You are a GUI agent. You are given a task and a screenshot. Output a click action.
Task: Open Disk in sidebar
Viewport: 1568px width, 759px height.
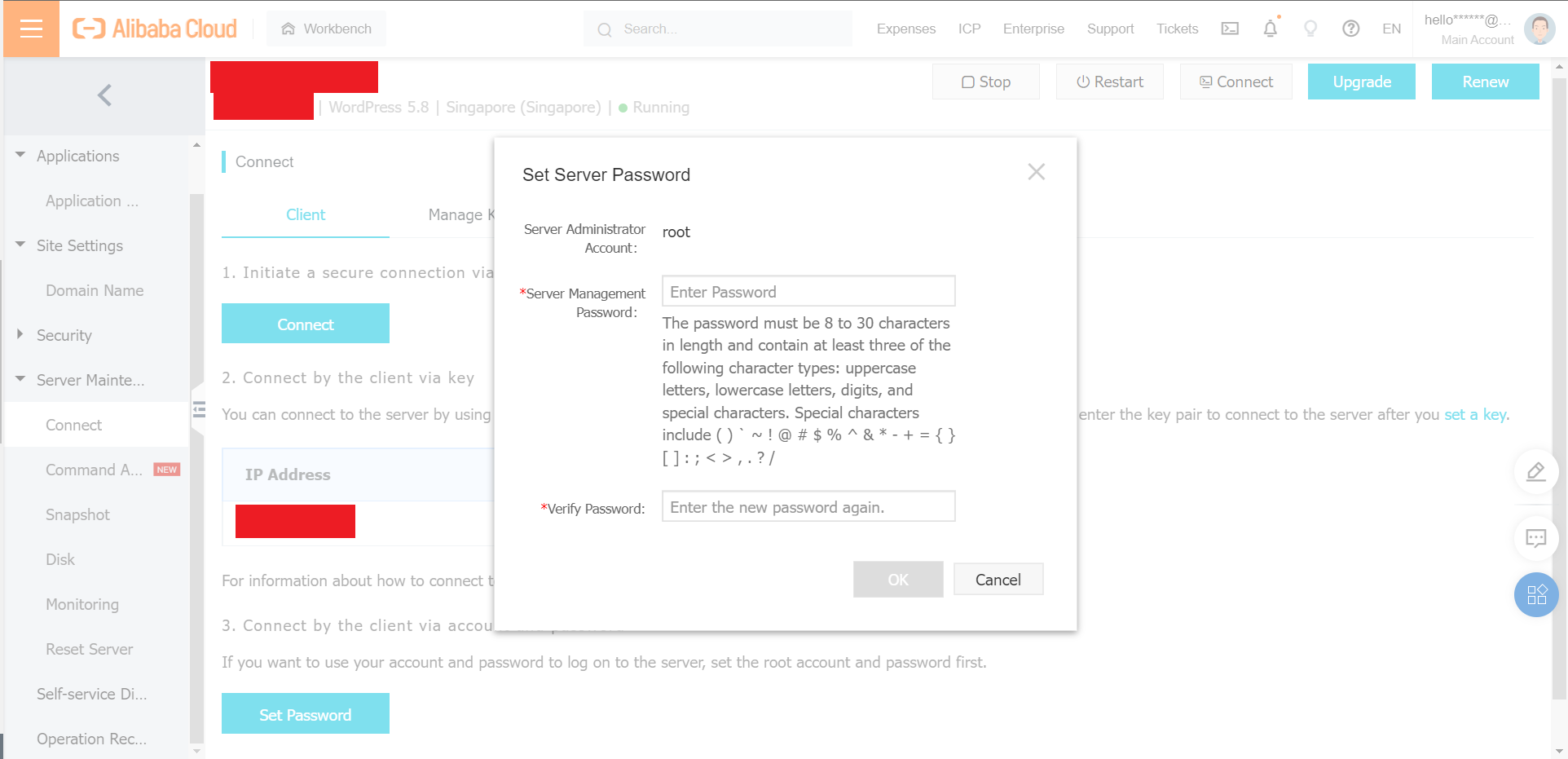pyautogui.click(x=60, y=559)
